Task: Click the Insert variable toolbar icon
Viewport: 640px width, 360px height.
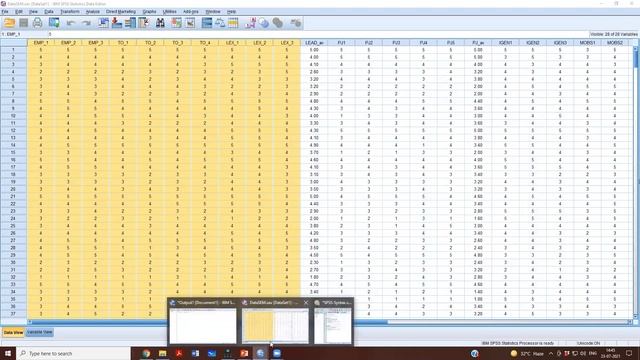Action: click(x=190, y=23)
